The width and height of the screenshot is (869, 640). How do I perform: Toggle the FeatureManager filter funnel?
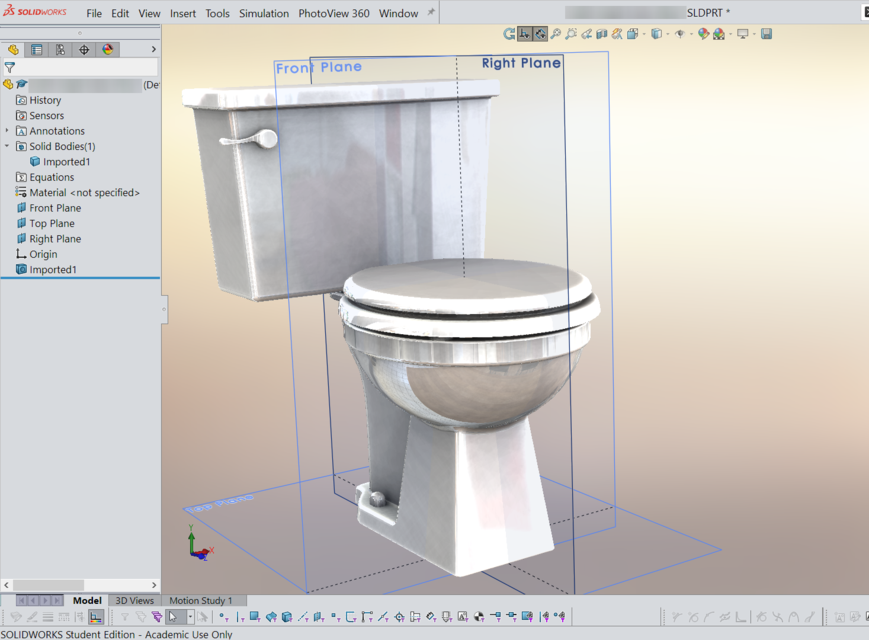[x=10, y=69]
